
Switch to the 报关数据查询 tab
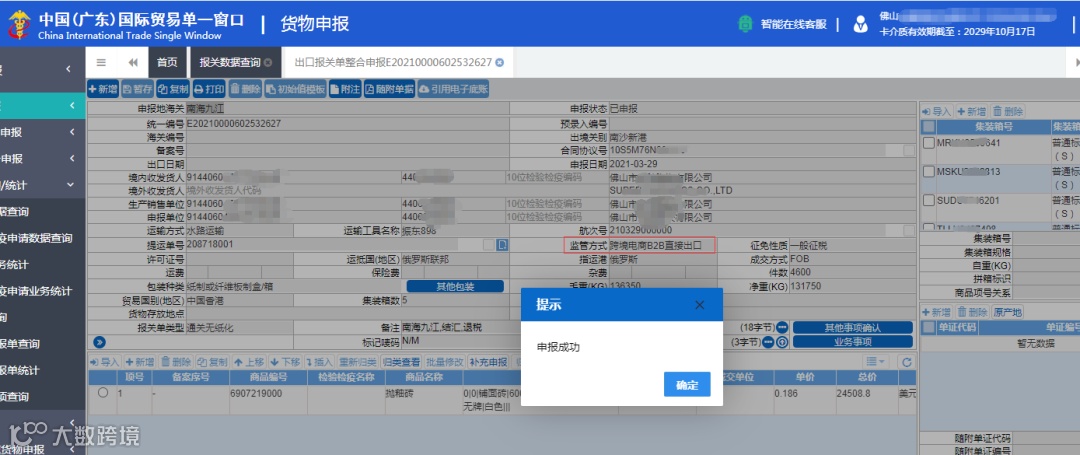230,63
